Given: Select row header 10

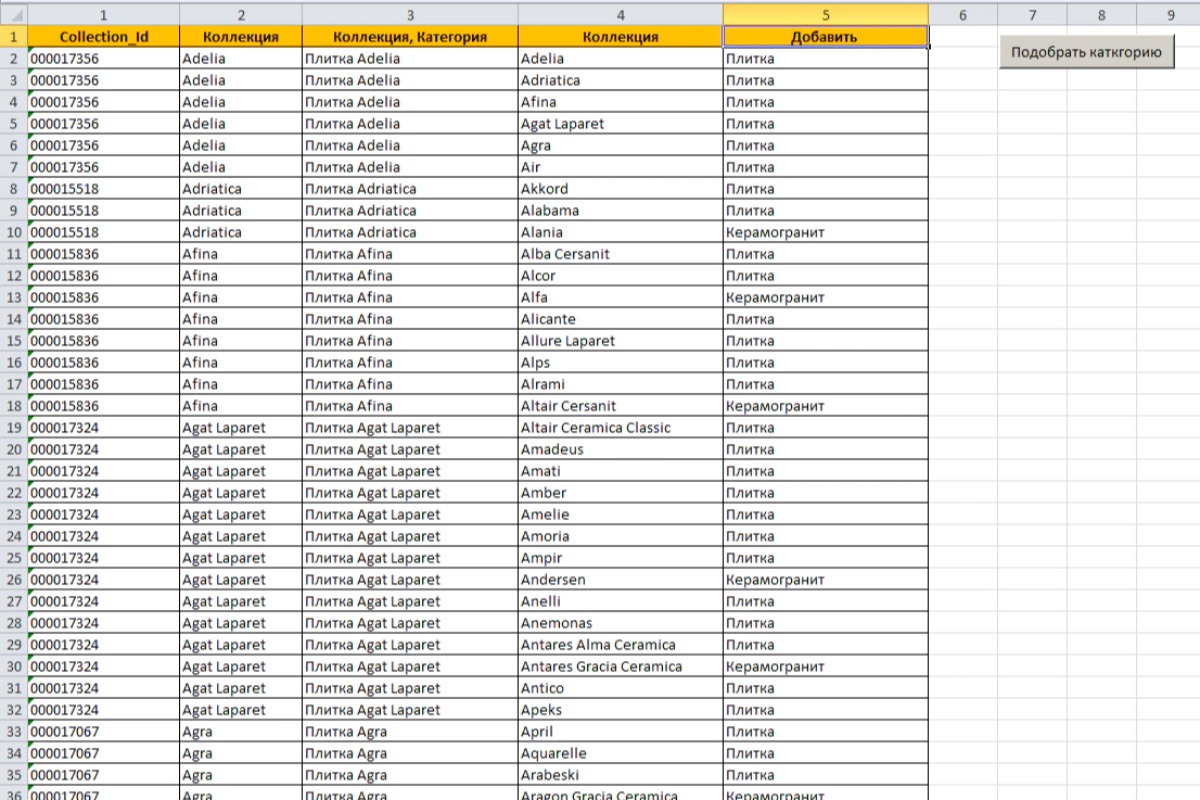Looking at the screenshot, I should tap(14, 232).
